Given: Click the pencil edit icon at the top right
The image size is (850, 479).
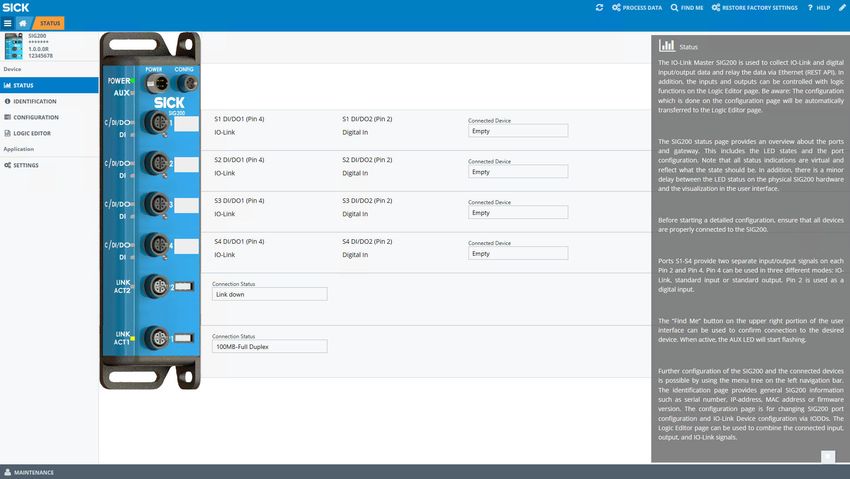Looking at the screenshot, I should [842, 8].
